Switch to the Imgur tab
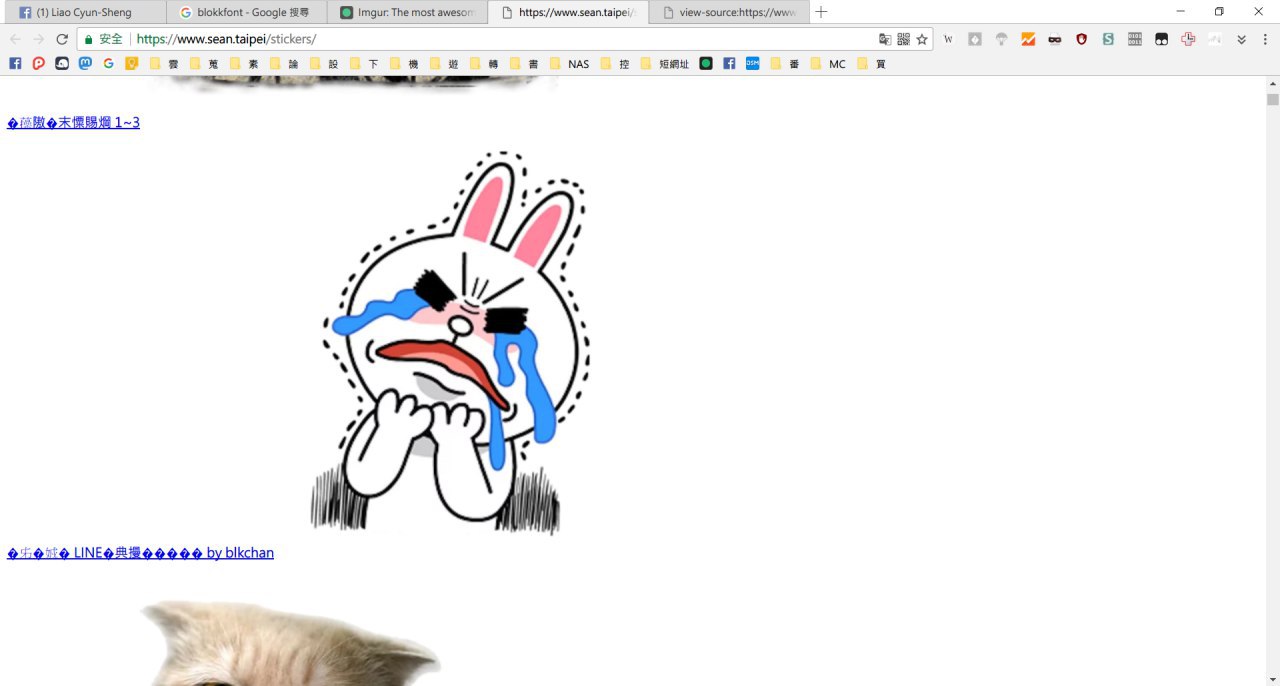The width and height of the screenshot is (1280, 686). click(x=408, y=13)
